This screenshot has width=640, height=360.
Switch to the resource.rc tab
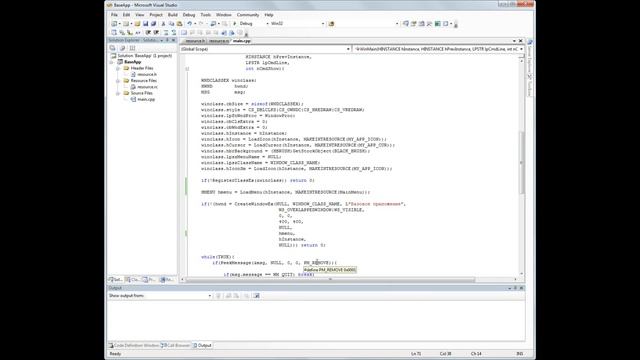click(219, 41)
